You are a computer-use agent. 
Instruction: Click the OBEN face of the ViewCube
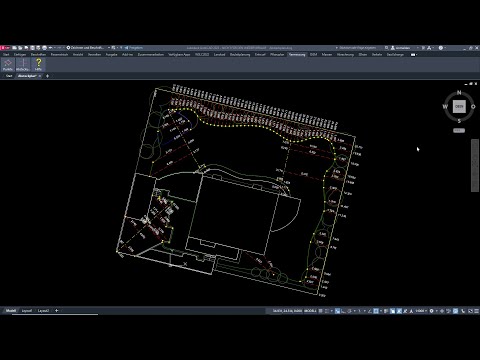[459, 107]
